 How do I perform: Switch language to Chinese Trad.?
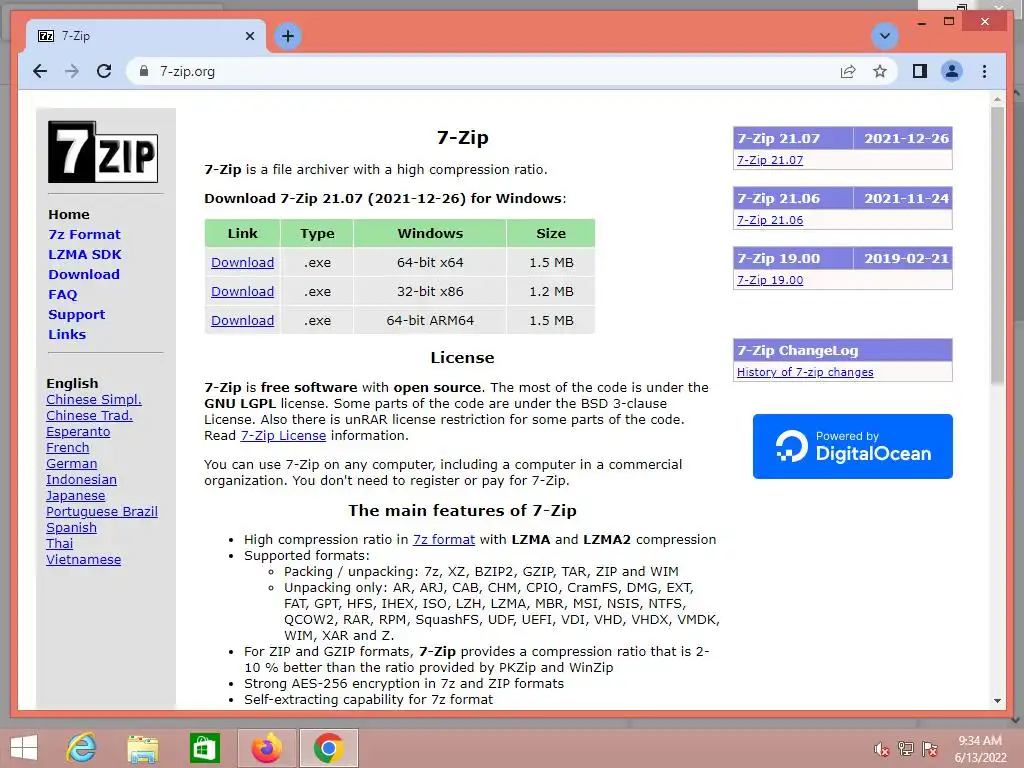[89, 415]
